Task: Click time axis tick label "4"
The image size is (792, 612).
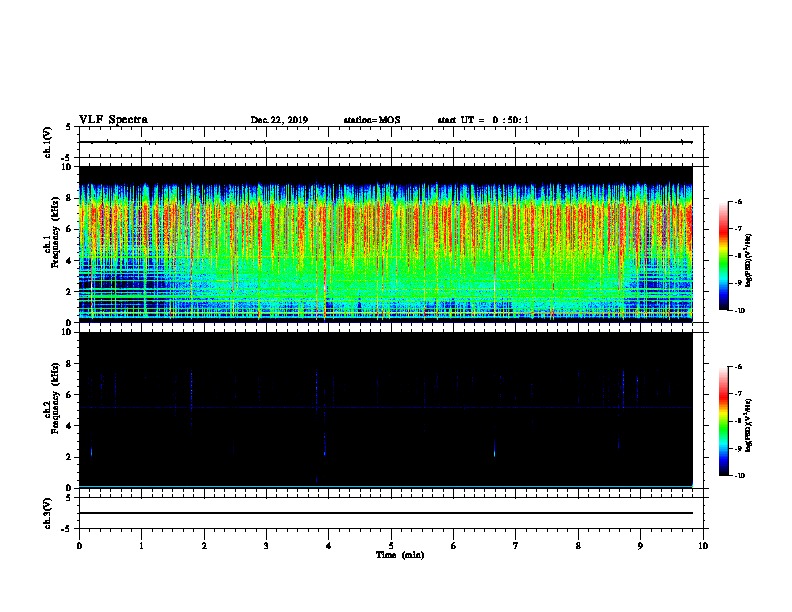Action: [329, 546]
